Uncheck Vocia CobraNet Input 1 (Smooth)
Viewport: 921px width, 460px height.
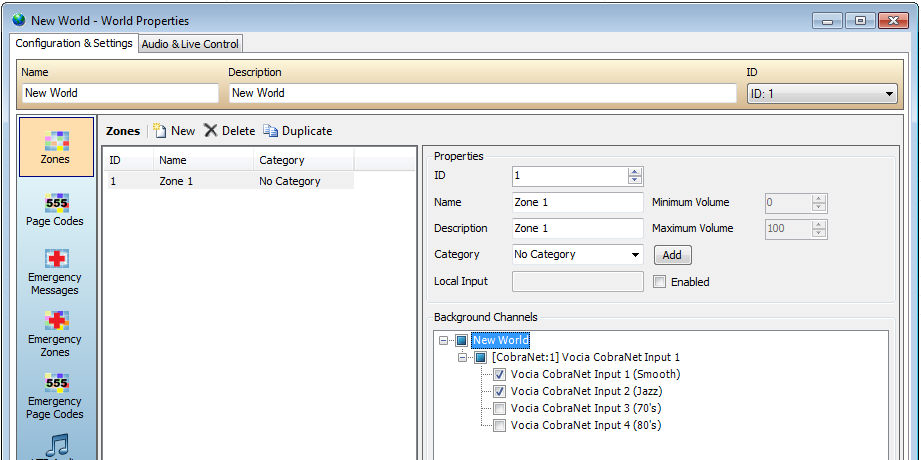[499, 374]
